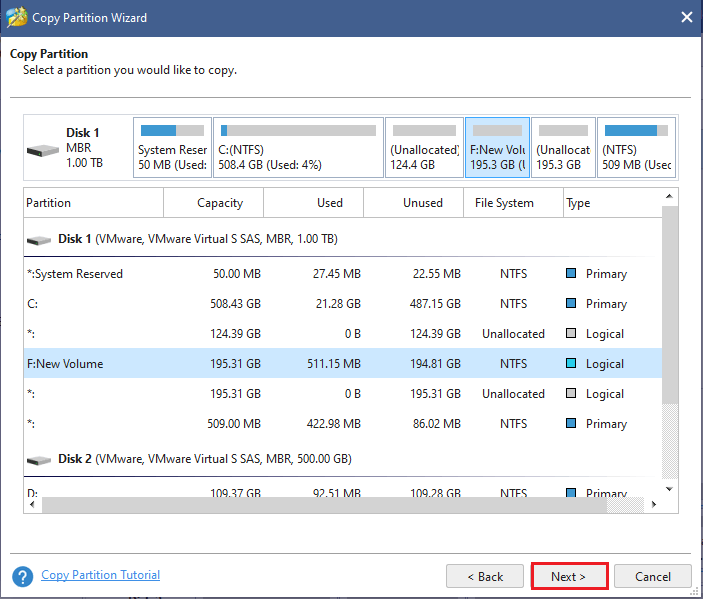Click the Disk 1 drive icon in disk map
The image size is (708, 604).
pyautogui.click(x=42, y=151)
